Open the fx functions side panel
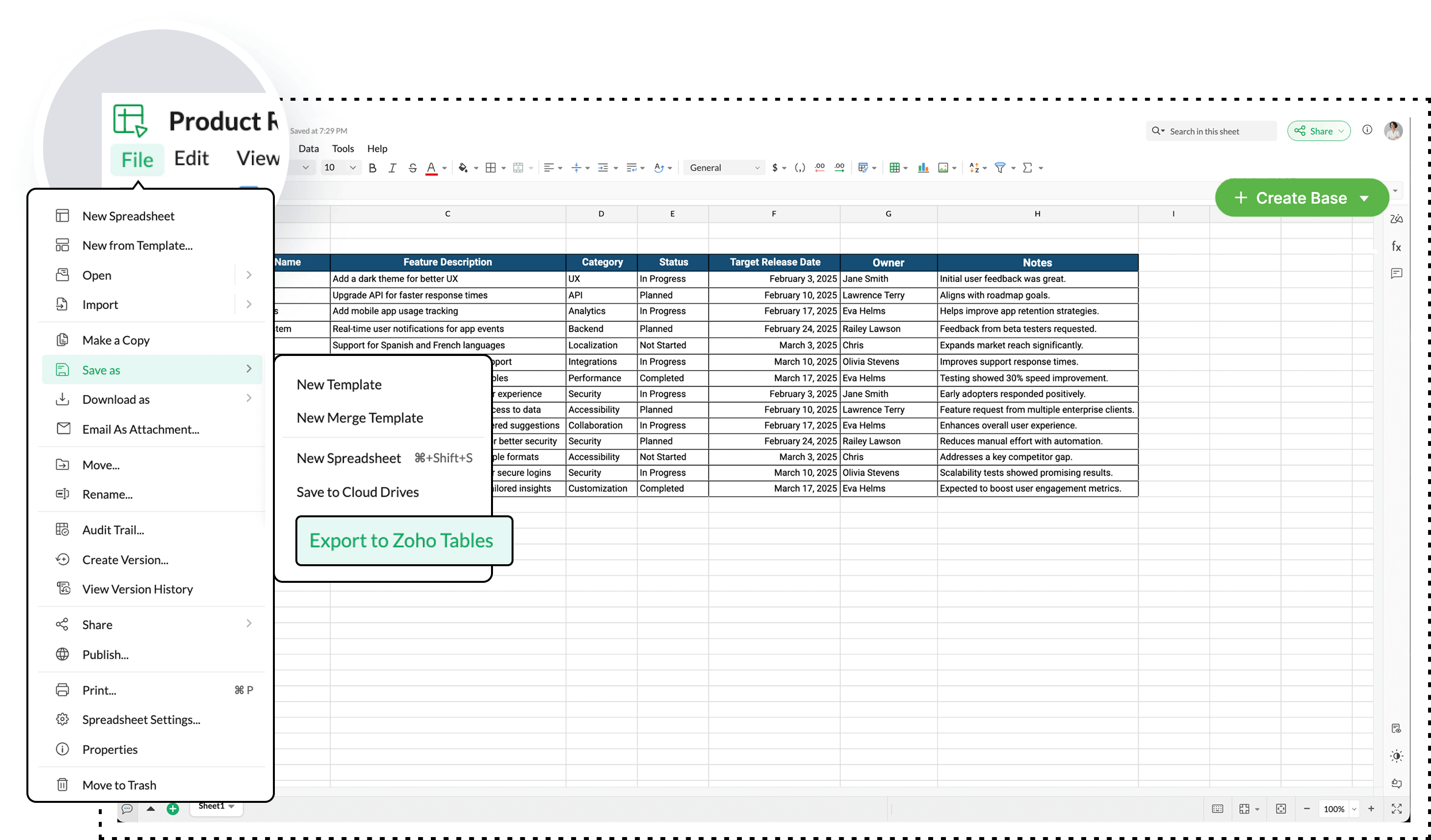1431x840 pixels. 1396,246
